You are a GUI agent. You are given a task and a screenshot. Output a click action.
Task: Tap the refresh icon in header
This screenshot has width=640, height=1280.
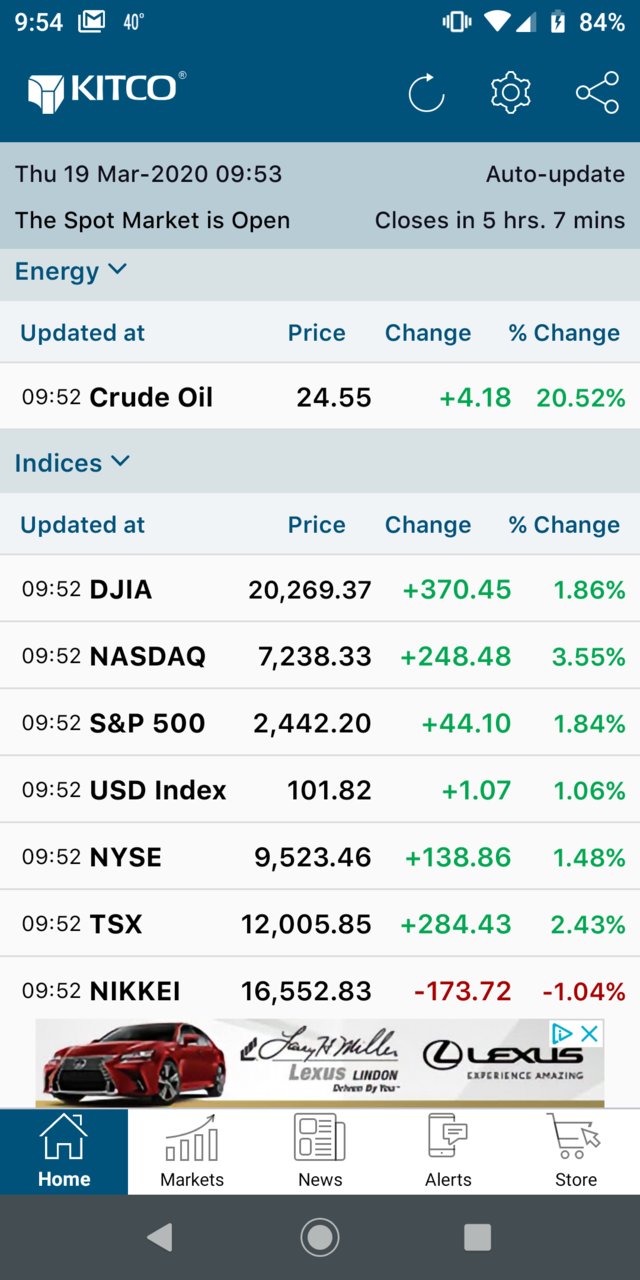tap(426, 93)
